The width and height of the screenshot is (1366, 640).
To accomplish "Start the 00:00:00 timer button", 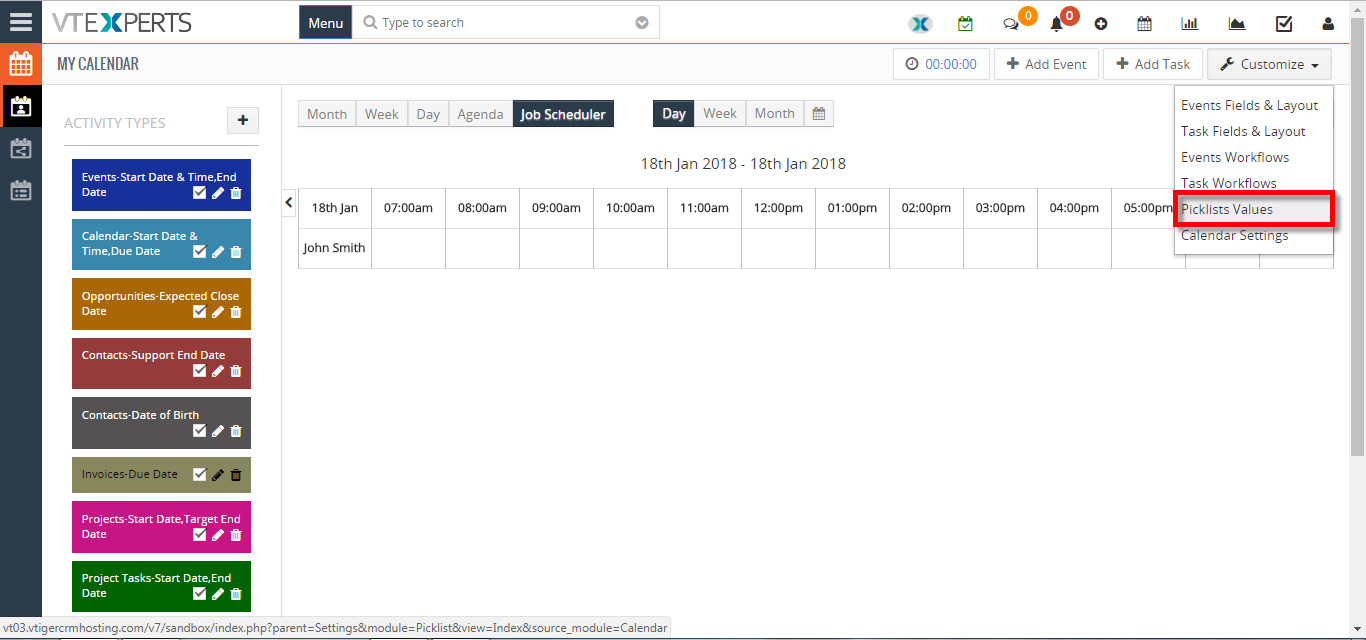I will point(941,64).
